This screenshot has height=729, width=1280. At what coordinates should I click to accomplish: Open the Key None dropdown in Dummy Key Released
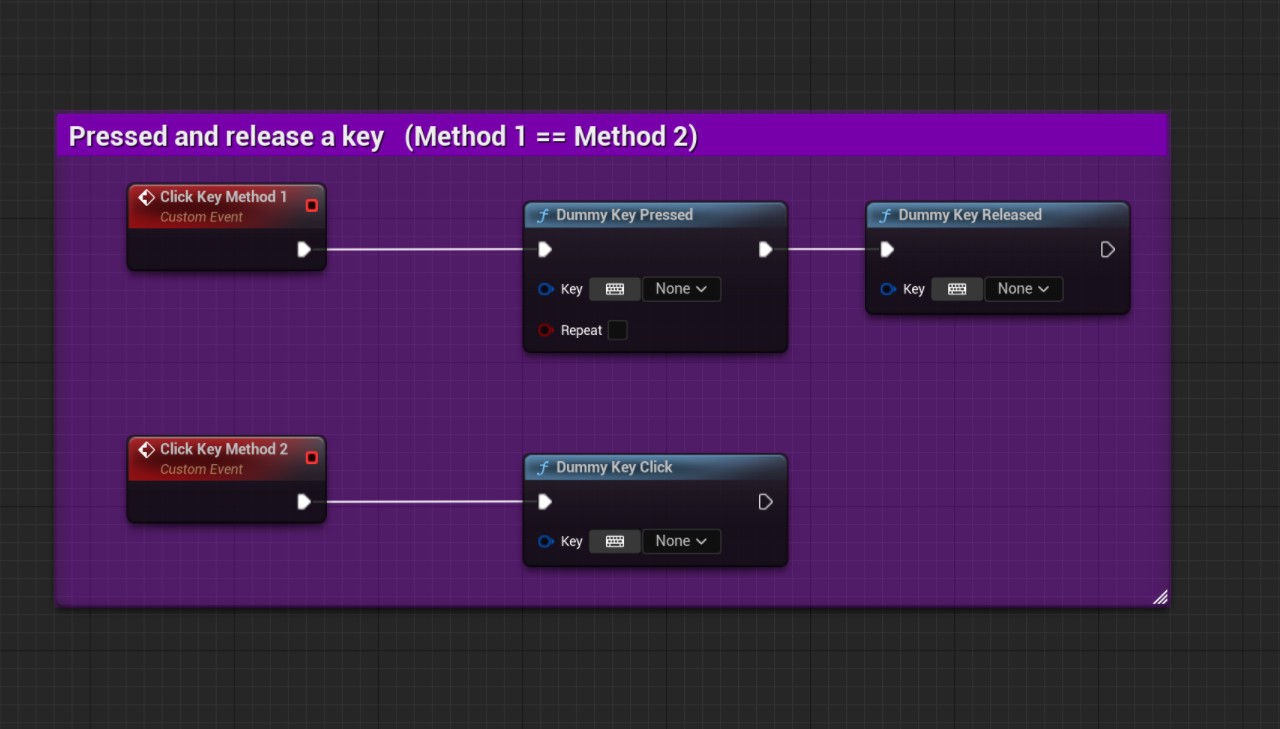(1023, 289)
